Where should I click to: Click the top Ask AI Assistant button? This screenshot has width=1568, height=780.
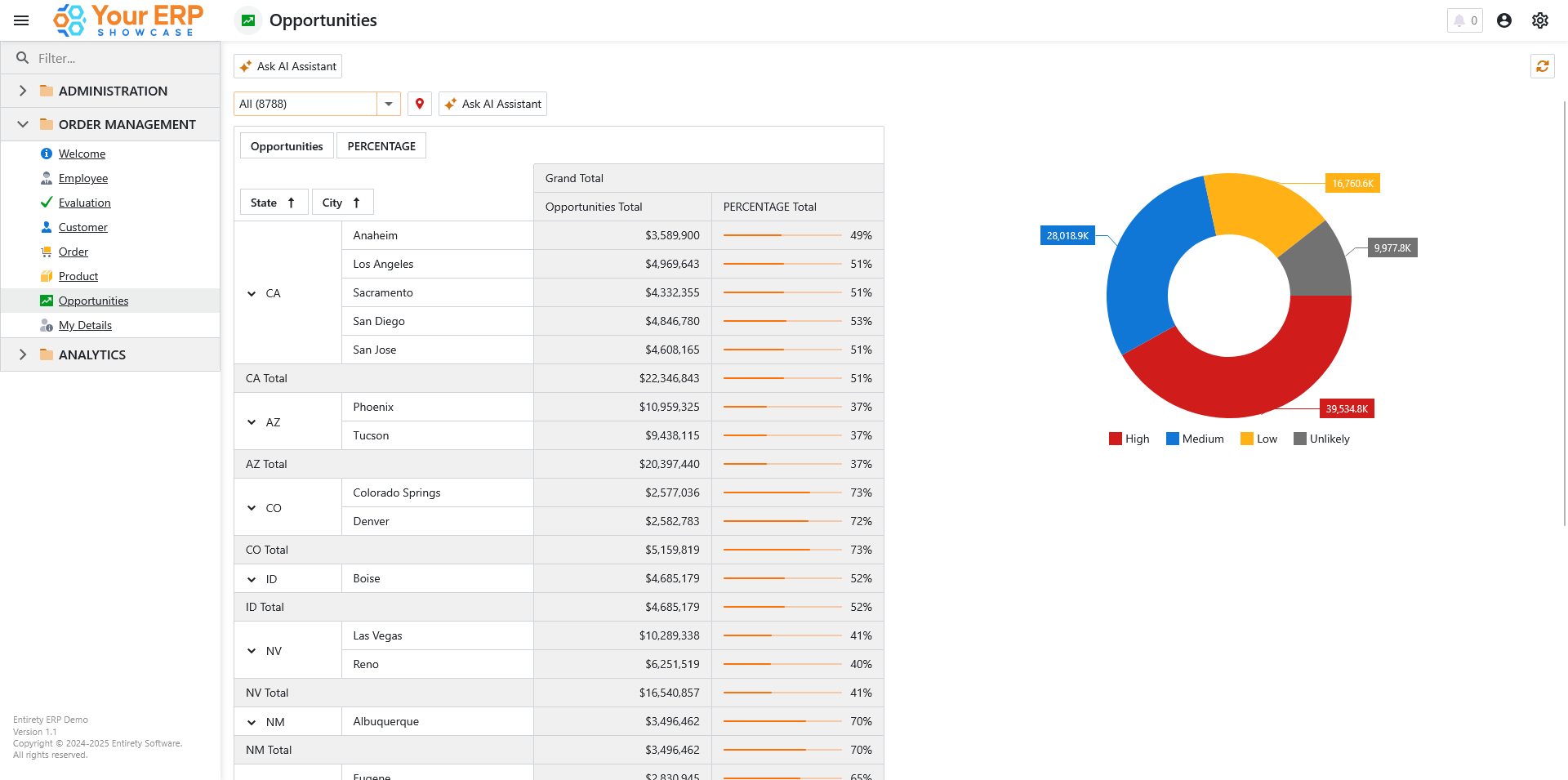point(287,66)
